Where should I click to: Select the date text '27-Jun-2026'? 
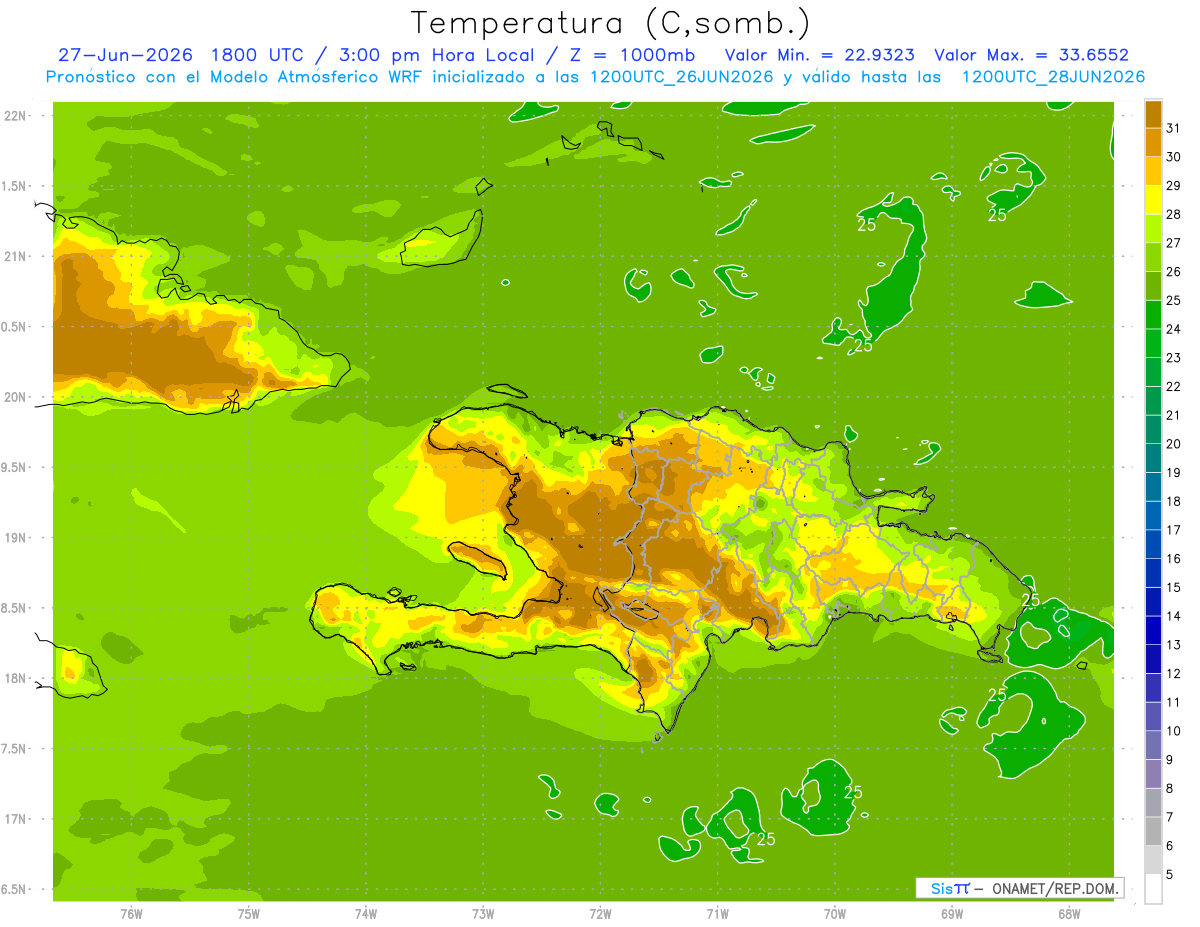tap(125, 55)
